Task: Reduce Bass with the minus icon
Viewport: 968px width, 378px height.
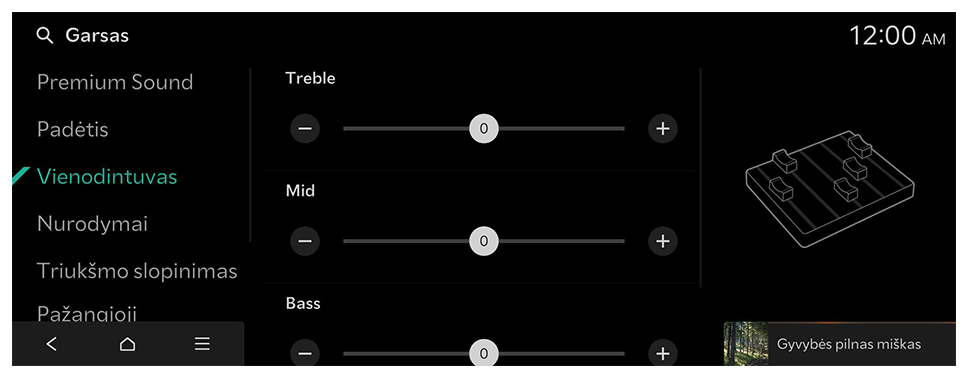Action: pos(305,353)
